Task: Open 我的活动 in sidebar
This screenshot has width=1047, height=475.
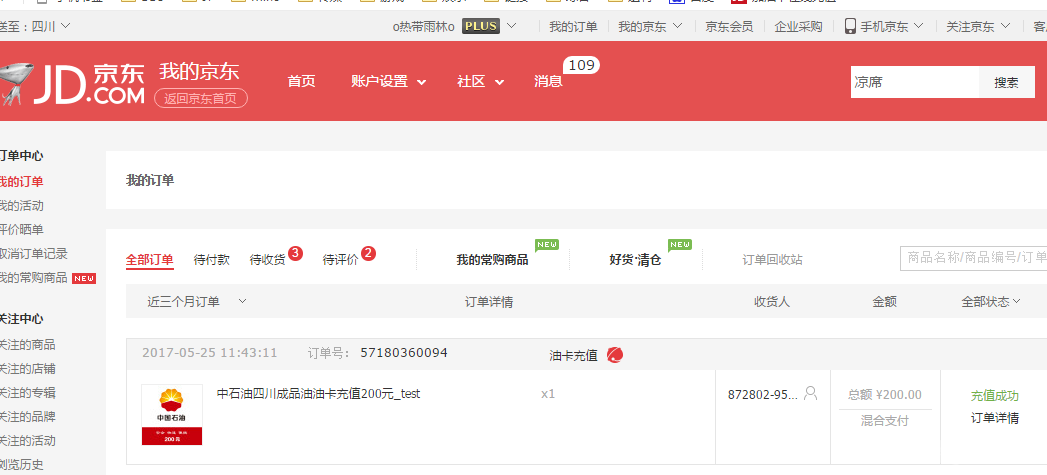Action: click(21, 205)
